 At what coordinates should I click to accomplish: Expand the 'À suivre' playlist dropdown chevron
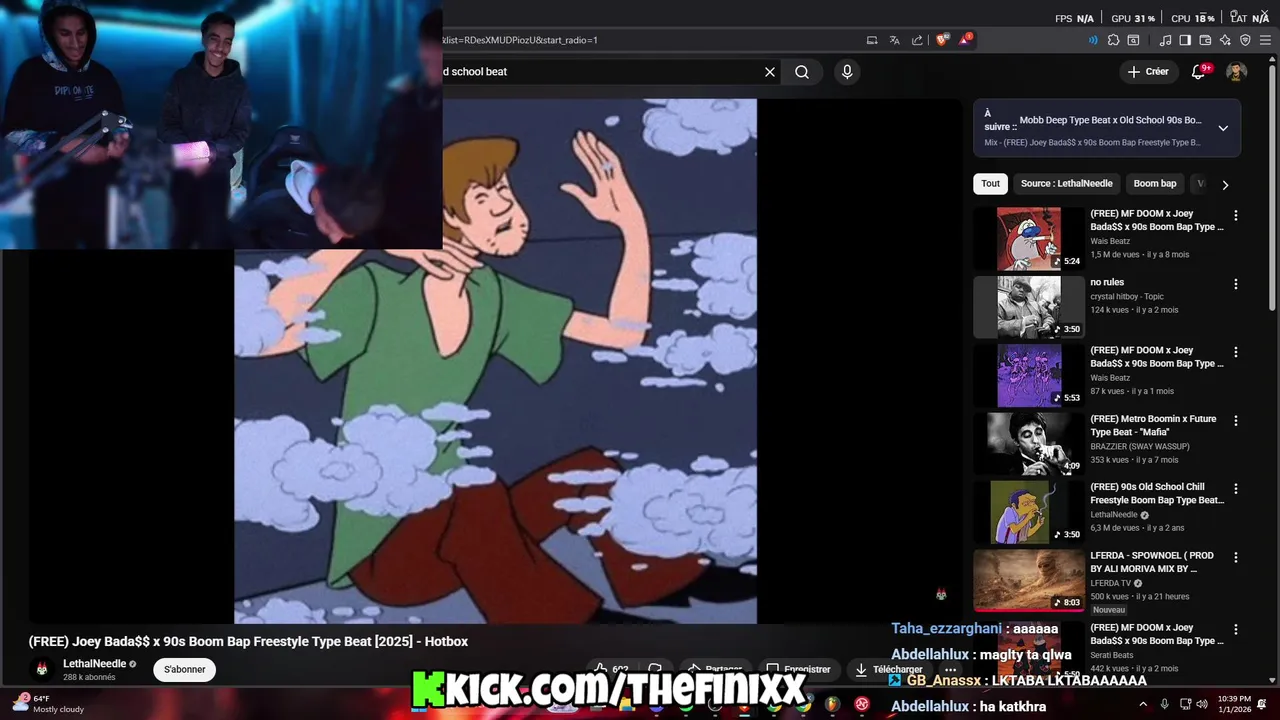(1223, 128)
